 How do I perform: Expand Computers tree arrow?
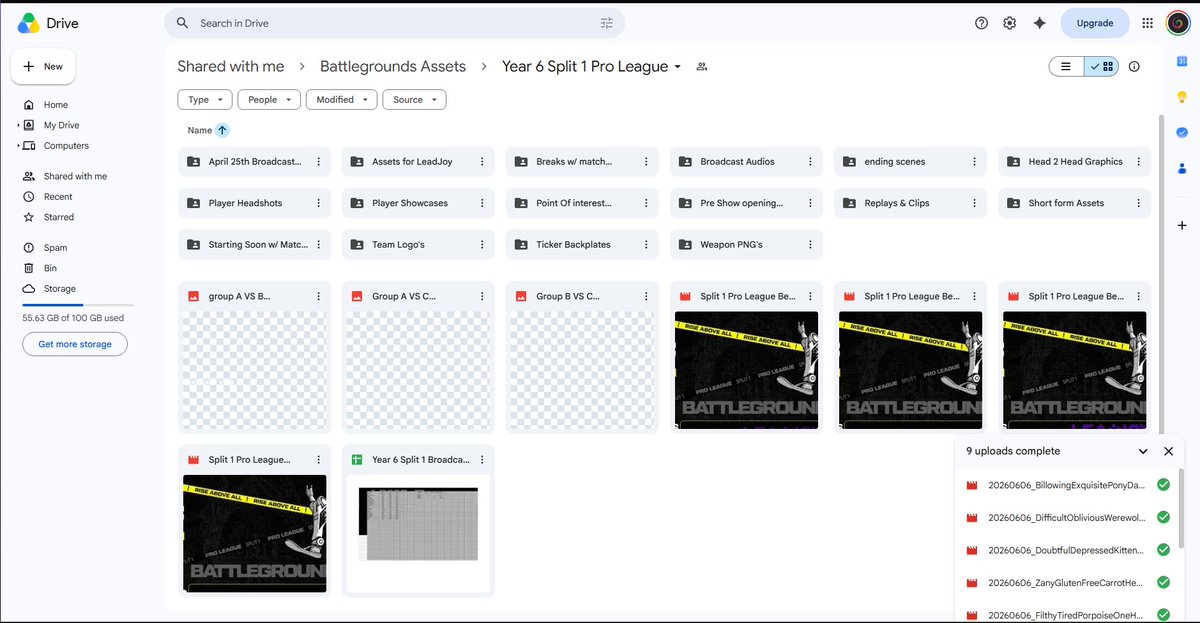(18, 146)
